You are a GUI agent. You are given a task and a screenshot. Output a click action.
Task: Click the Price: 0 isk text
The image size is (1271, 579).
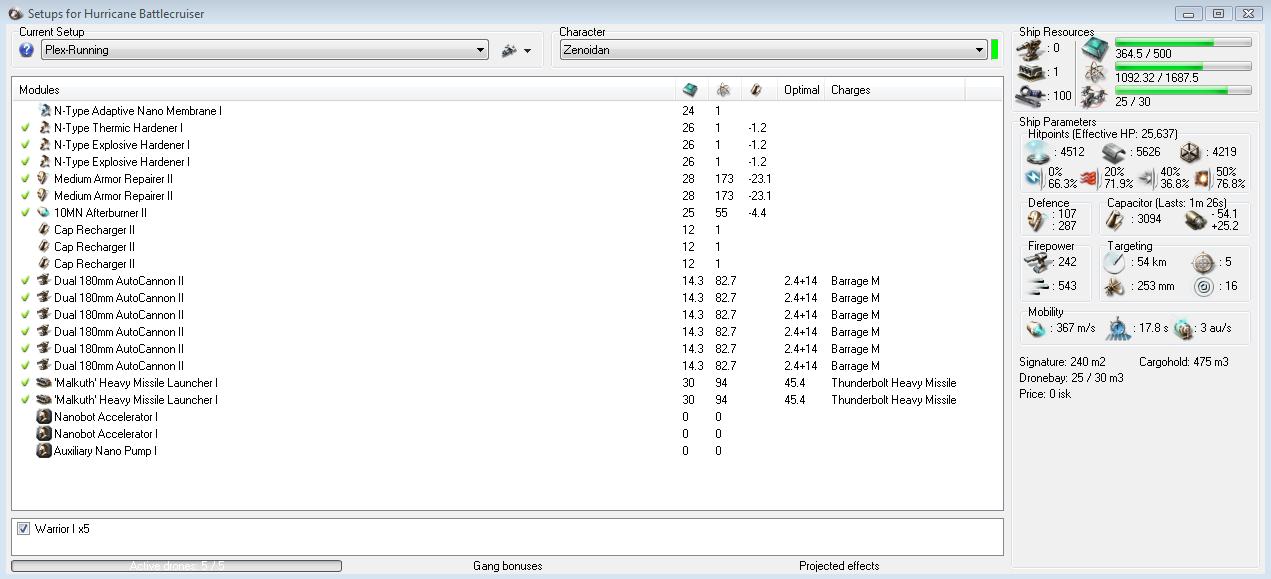coord(1045,394)
